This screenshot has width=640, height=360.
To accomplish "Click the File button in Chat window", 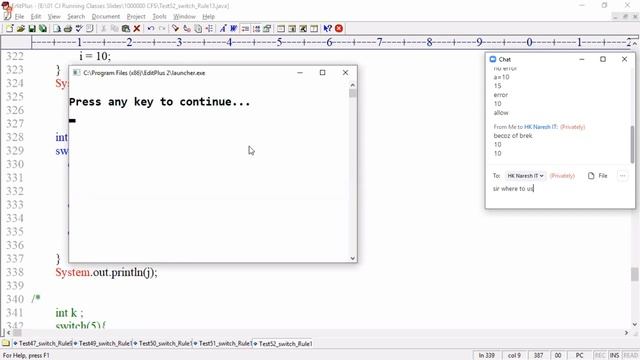I will (598, 176).
